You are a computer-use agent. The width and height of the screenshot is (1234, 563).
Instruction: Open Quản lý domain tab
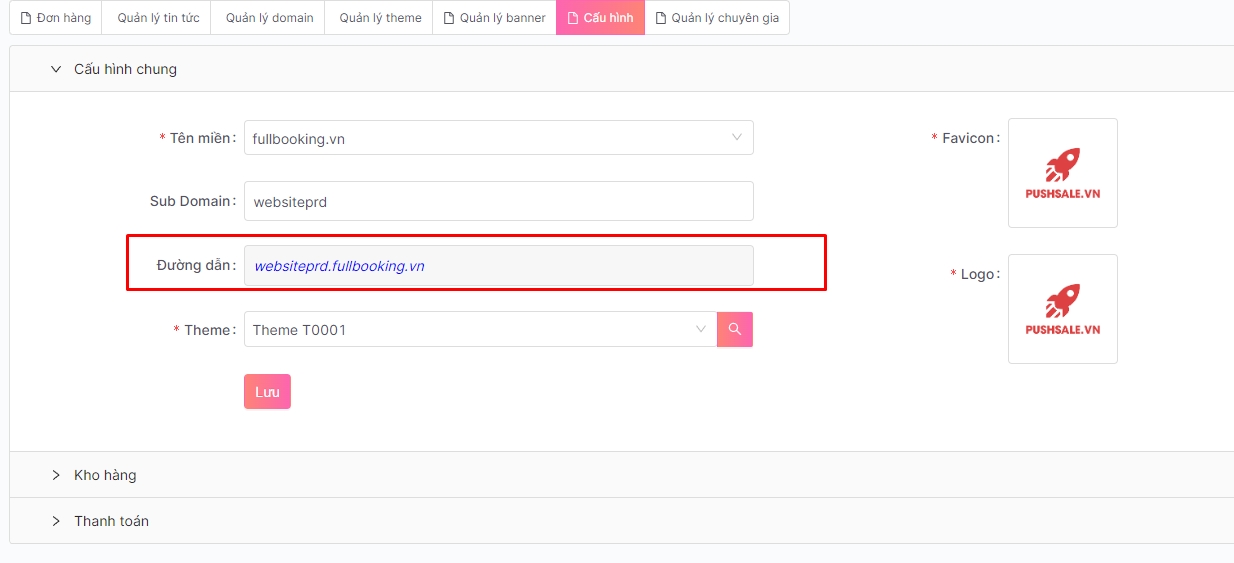[x=268, y=18]
